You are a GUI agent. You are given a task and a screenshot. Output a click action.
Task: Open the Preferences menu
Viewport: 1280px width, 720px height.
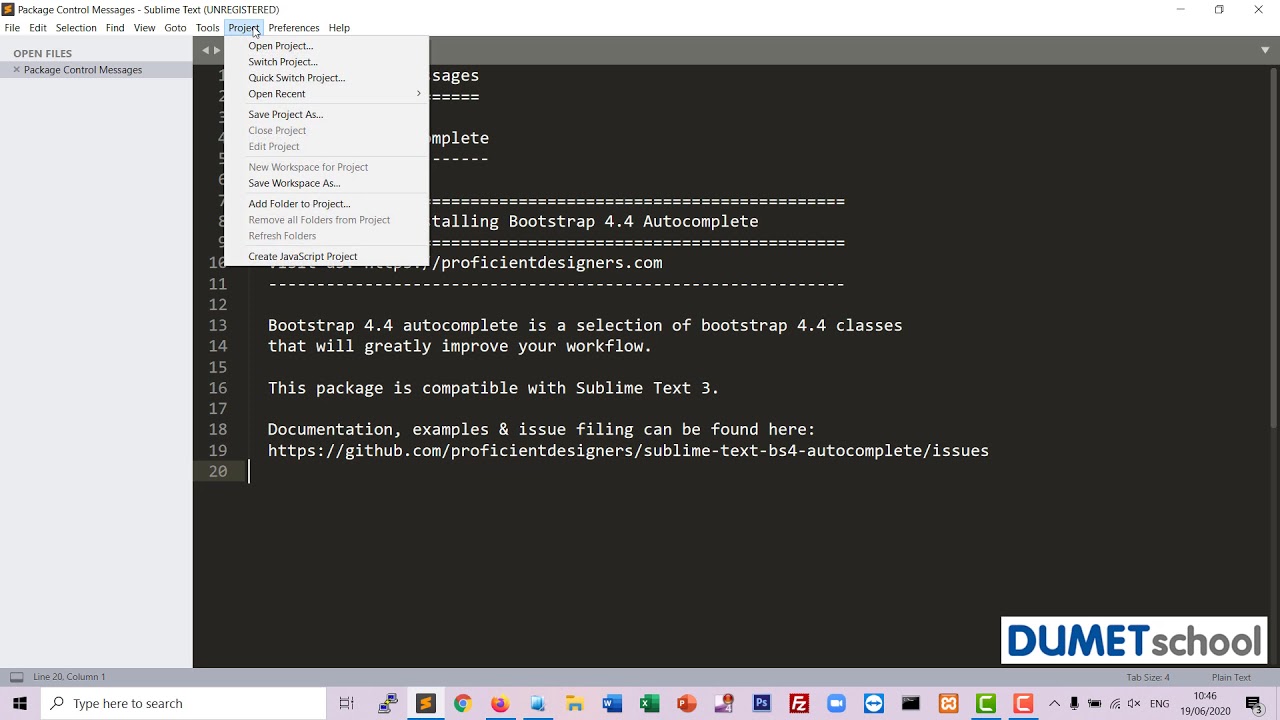293,27
